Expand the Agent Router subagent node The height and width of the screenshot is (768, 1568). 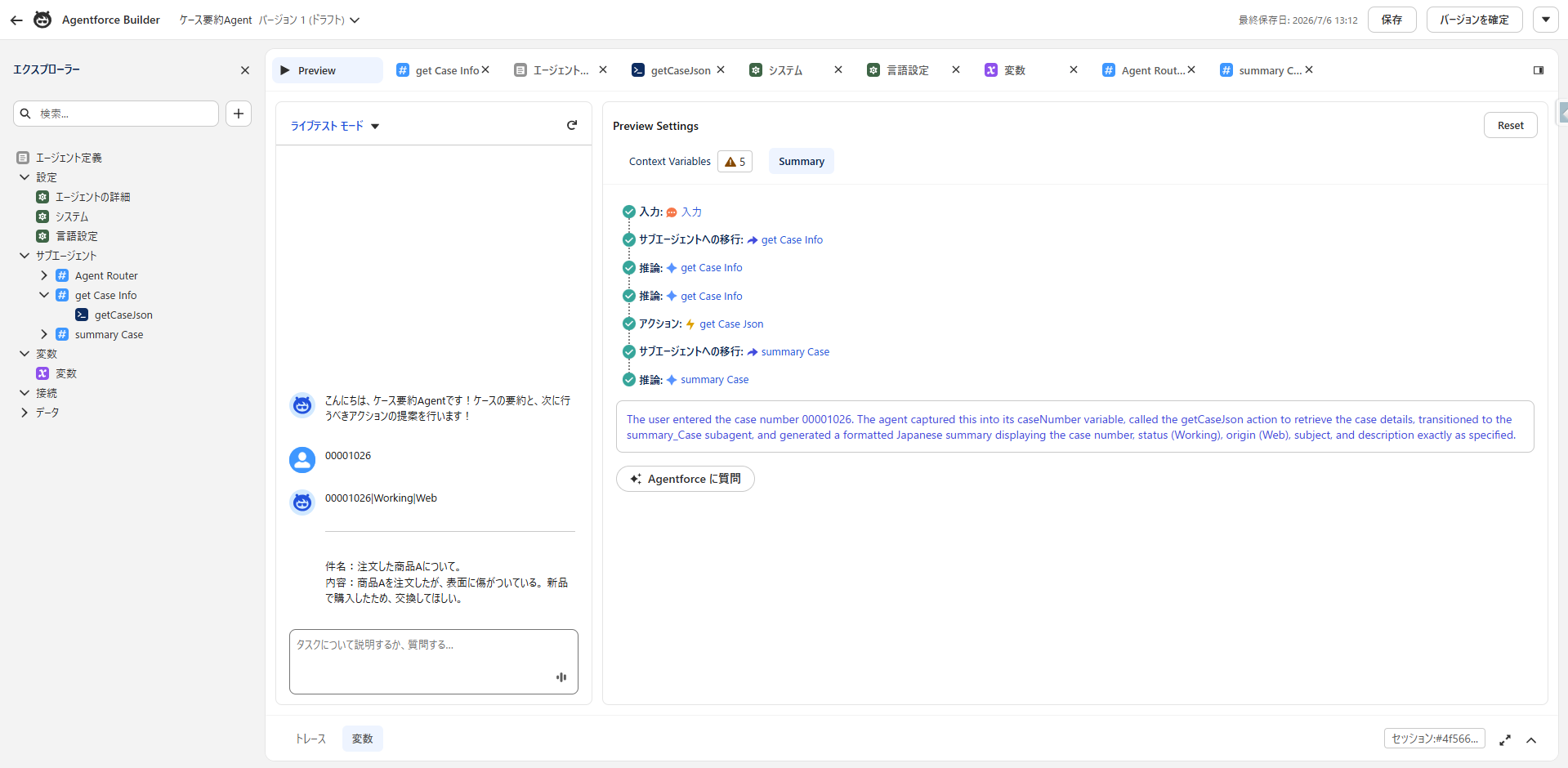pyautogui.click(x=44, y=275)
